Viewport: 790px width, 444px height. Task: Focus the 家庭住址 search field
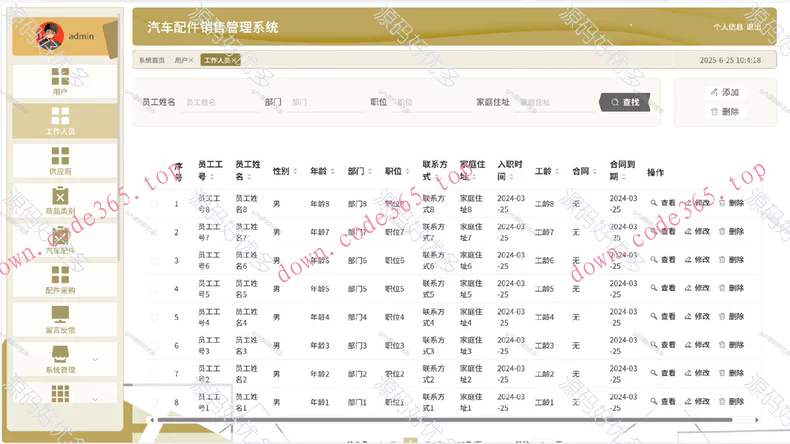pos(554,102)
